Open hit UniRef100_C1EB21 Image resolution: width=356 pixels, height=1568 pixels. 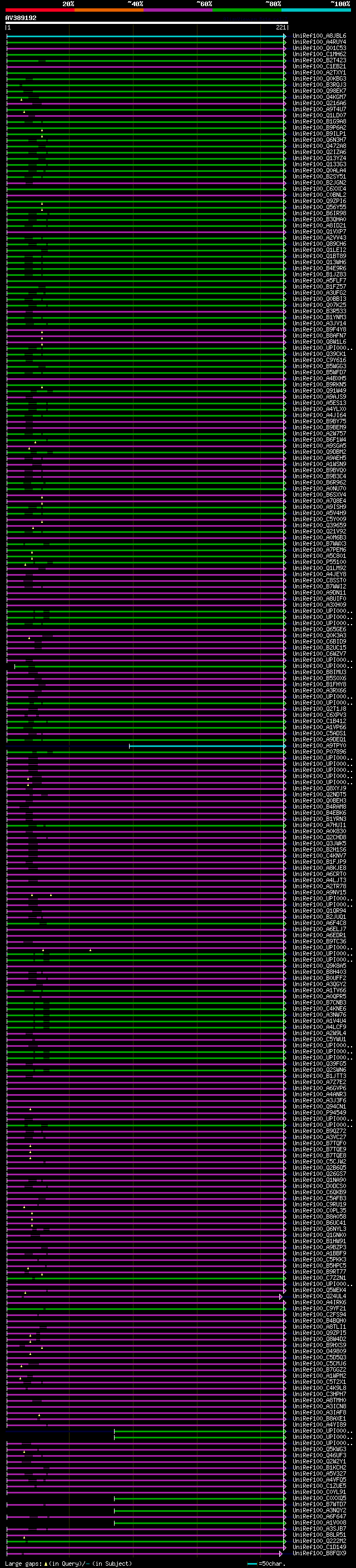319,66
